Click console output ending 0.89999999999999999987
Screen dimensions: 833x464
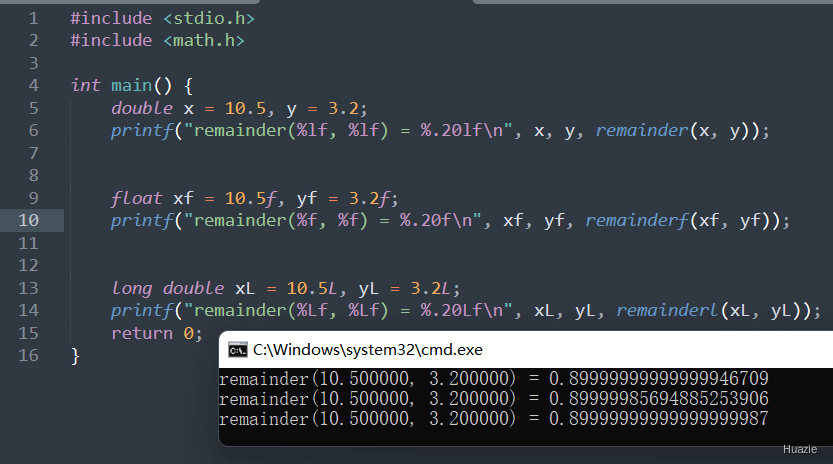pyautogui.click(x=494, y=419)
